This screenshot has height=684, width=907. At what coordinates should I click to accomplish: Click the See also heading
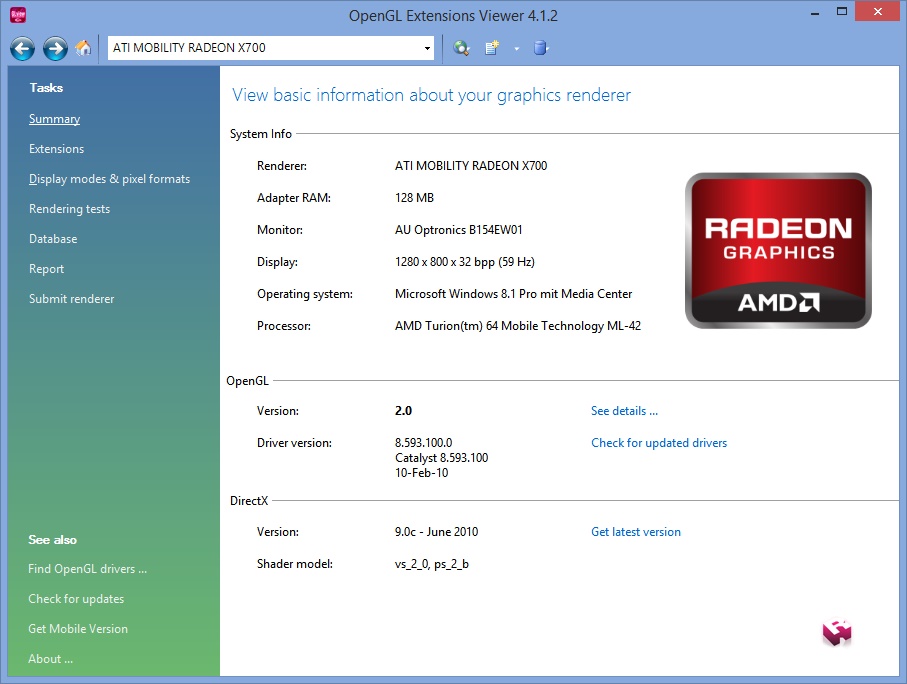pos(52,540)
